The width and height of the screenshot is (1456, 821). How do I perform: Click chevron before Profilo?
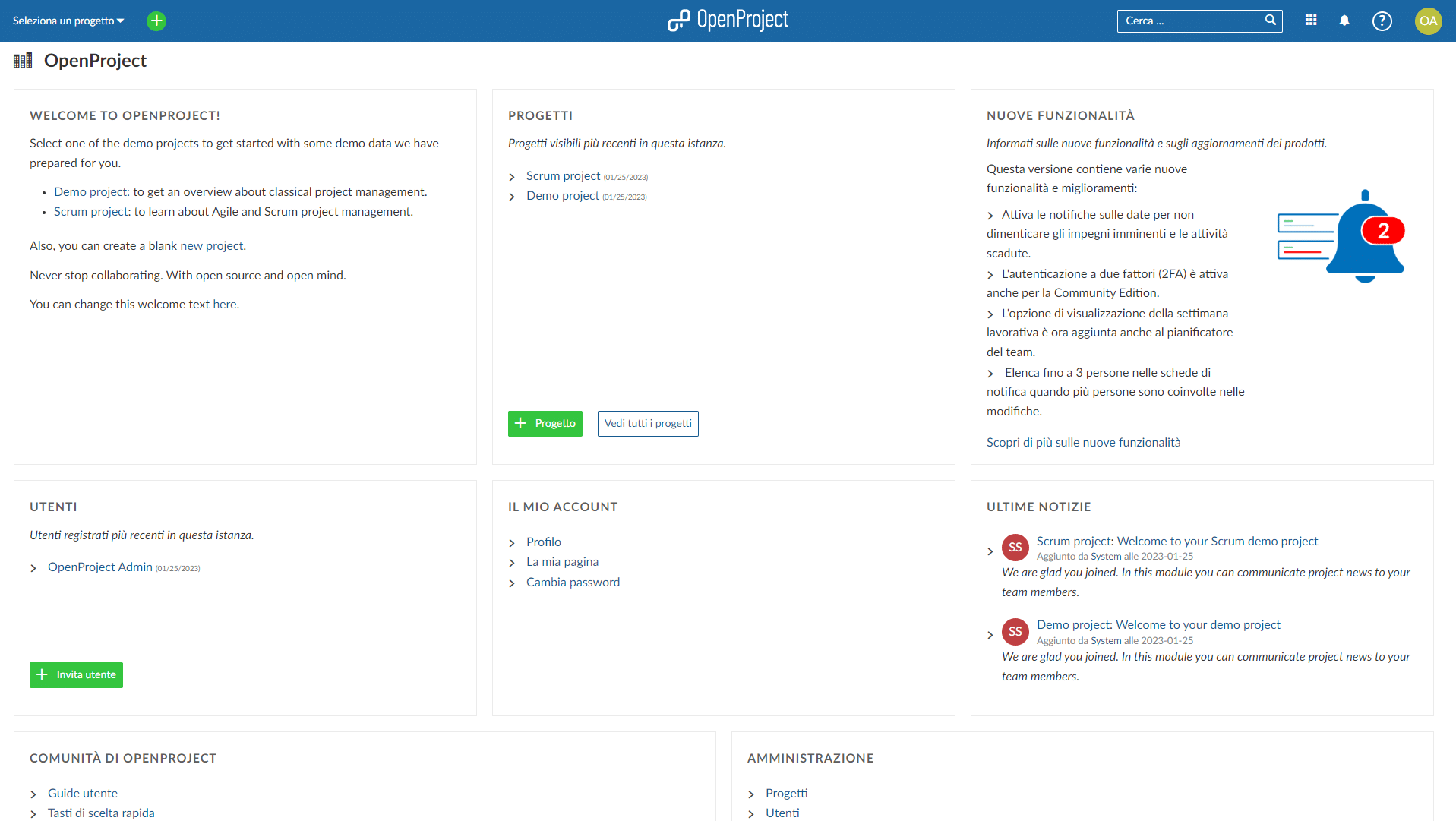tap(512, 543)
